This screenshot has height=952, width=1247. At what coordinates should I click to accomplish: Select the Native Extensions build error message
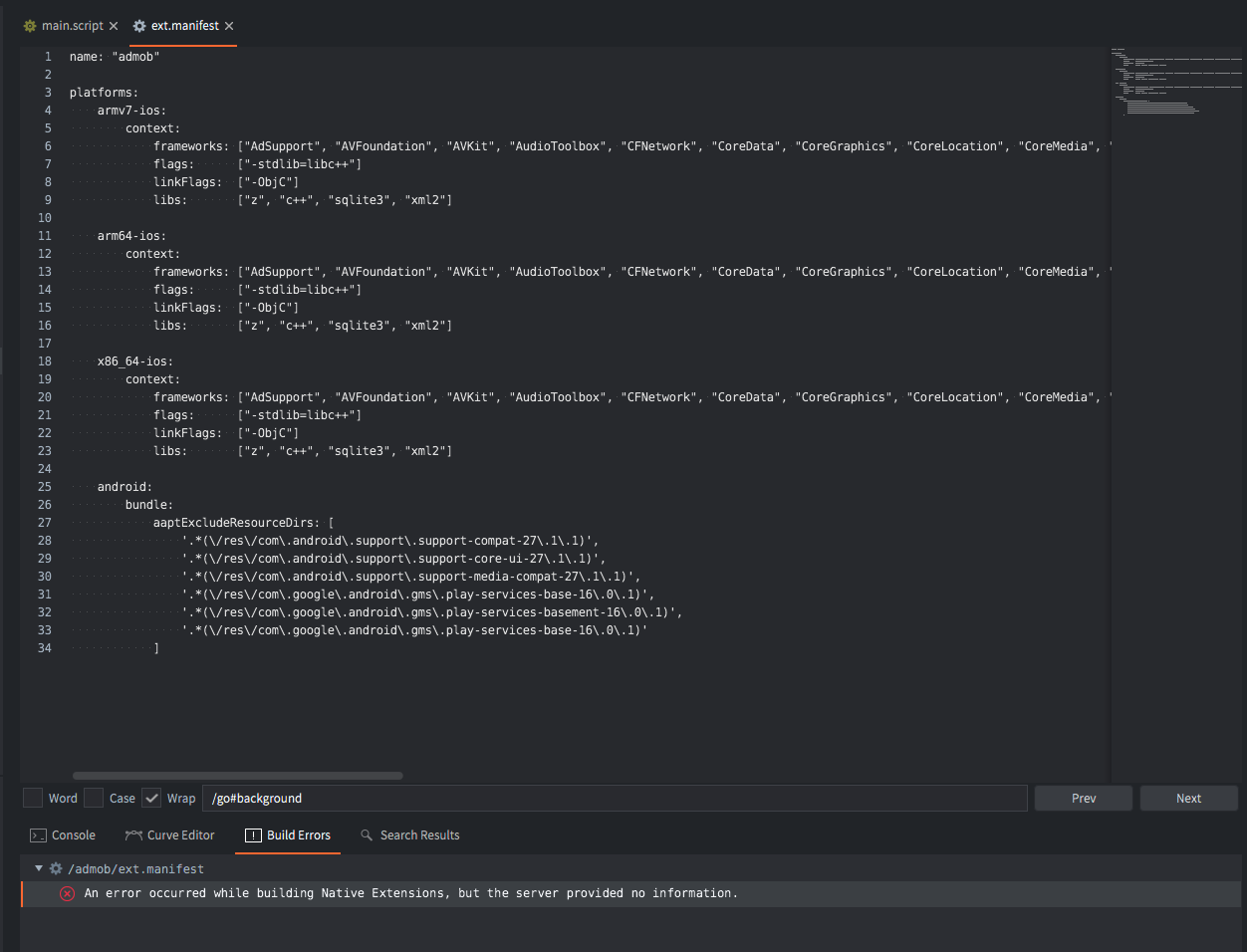click(411, 893)
